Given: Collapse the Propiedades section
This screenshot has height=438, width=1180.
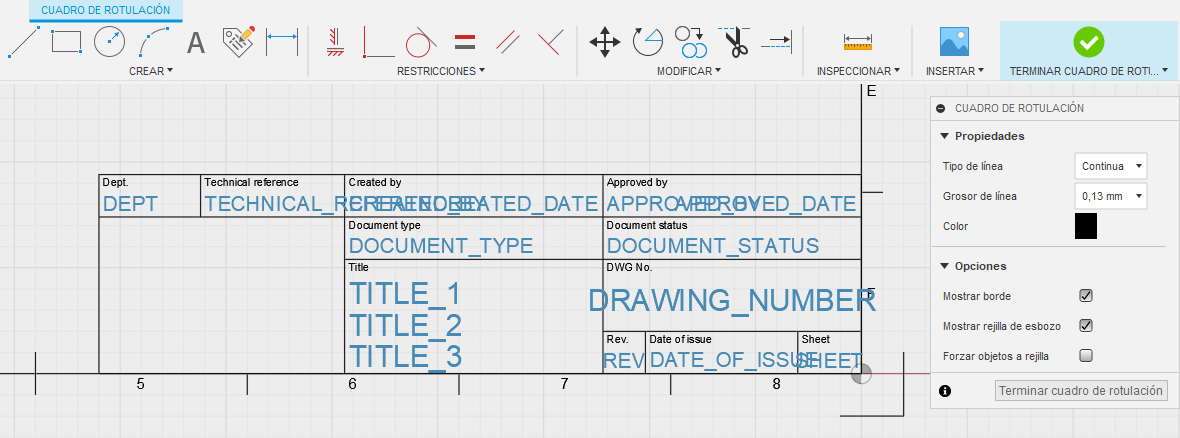Looking at the screenshot, I should click(944, 136).
